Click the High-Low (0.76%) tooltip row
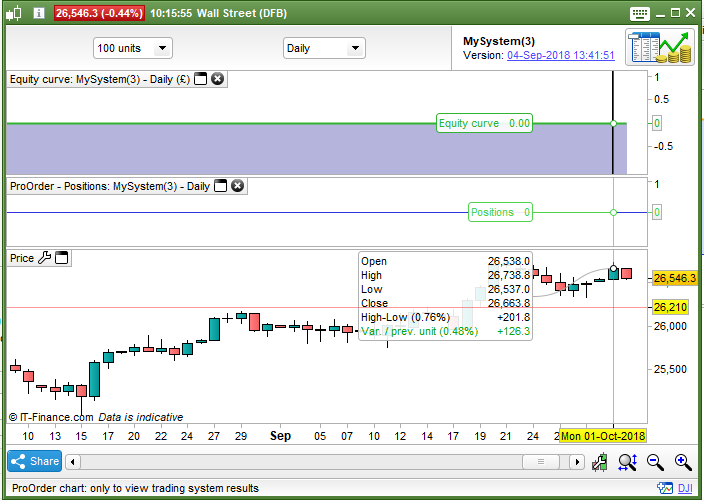The width and height of the screenshot is (704, 500). click(x=445, y=317)
